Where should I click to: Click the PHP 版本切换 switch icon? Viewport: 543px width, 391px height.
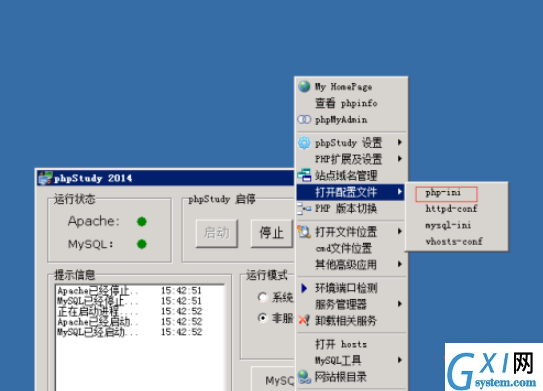click(304, 208)
